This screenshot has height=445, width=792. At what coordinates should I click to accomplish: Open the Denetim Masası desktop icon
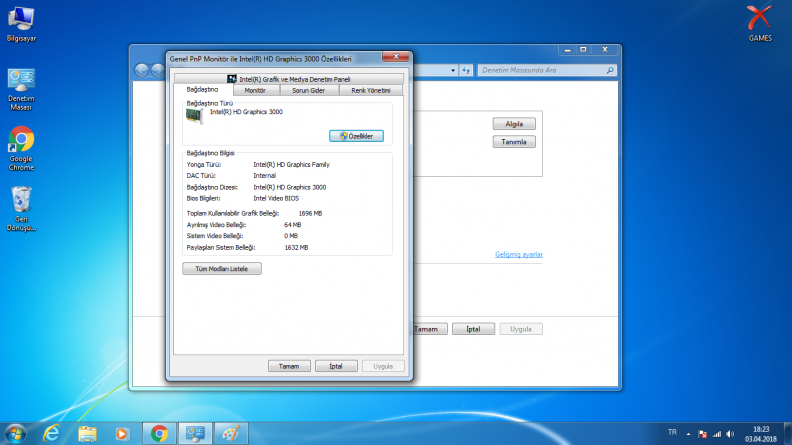[x=21, y=90]
